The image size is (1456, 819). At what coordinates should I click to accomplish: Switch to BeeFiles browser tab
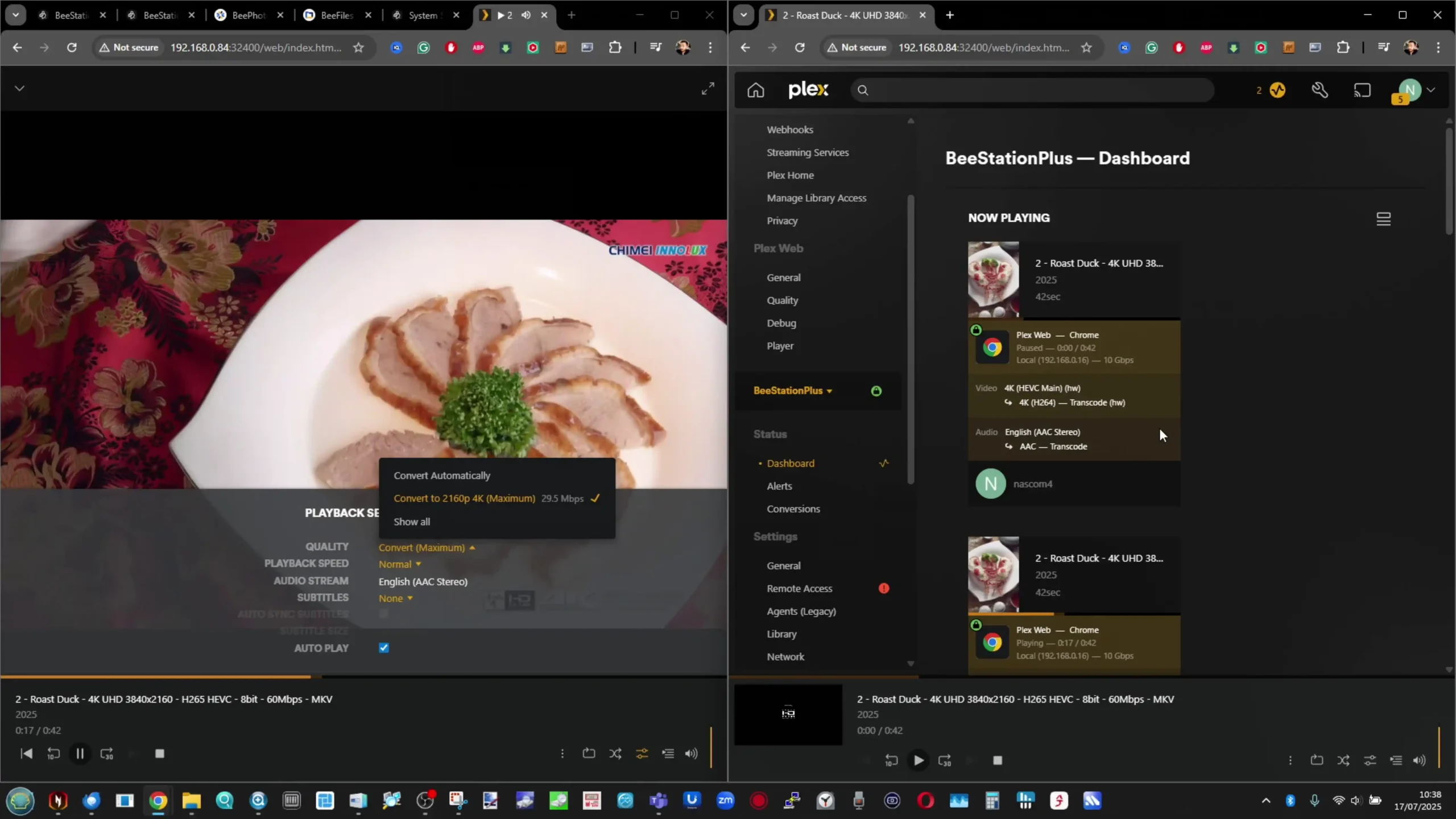[338, 15]
